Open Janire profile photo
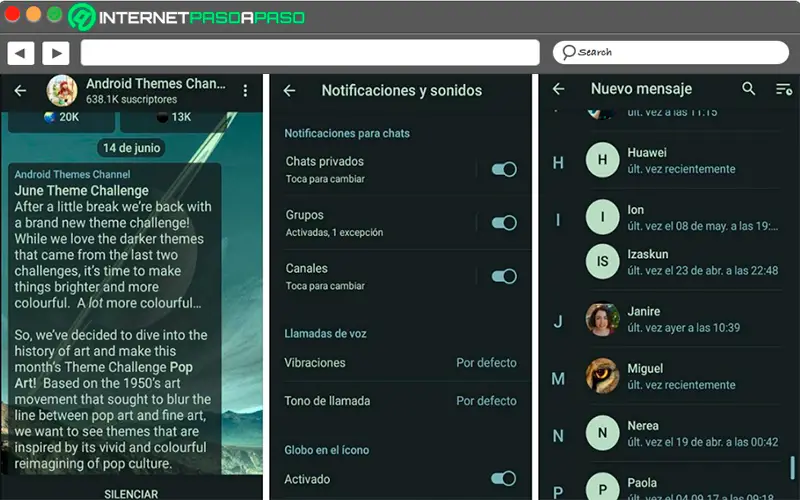The width and height of the screenshot is (800, 500). tap(603, 319)
